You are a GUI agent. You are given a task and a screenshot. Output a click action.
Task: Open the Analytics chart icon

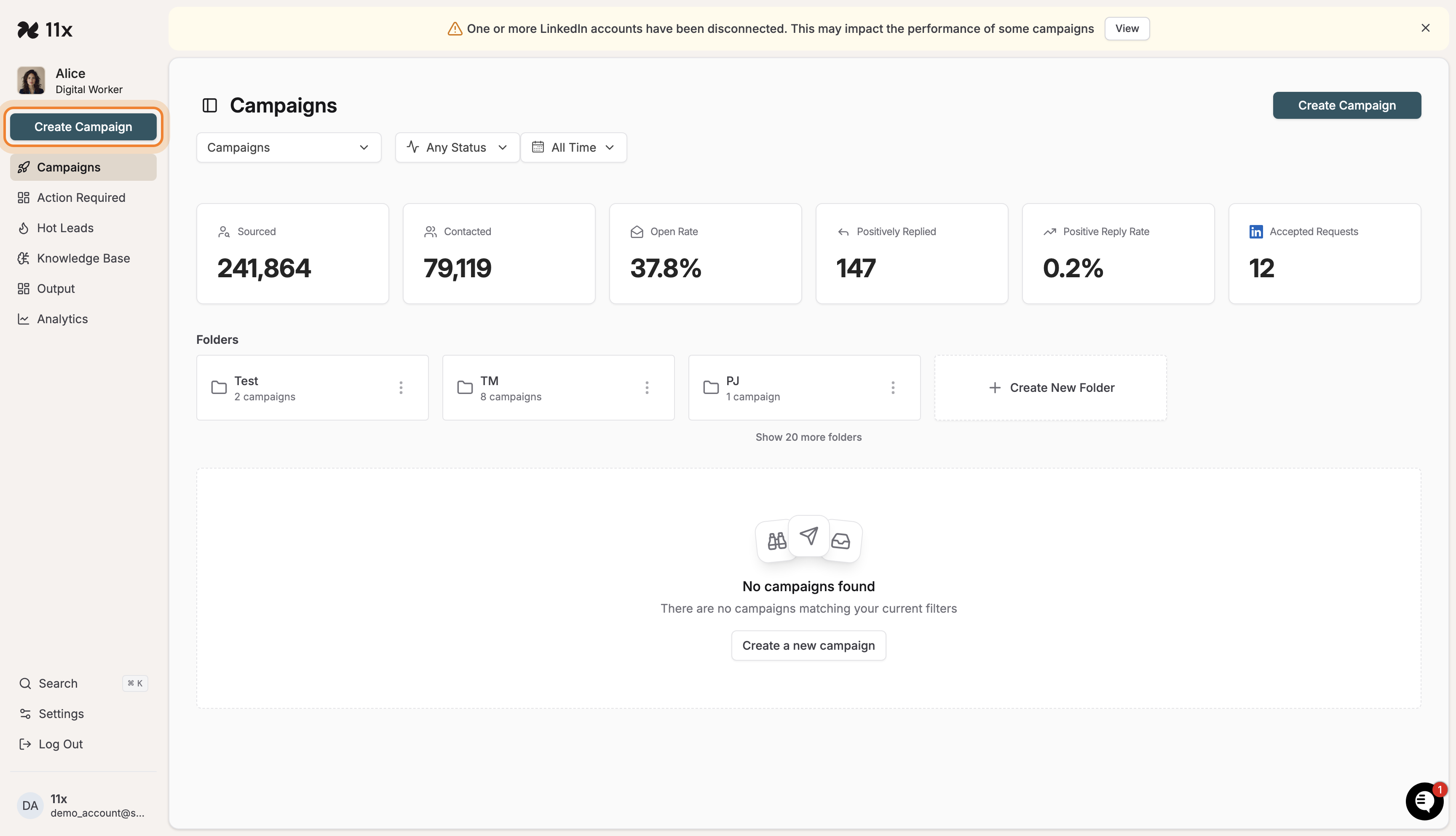click(24, 319)
